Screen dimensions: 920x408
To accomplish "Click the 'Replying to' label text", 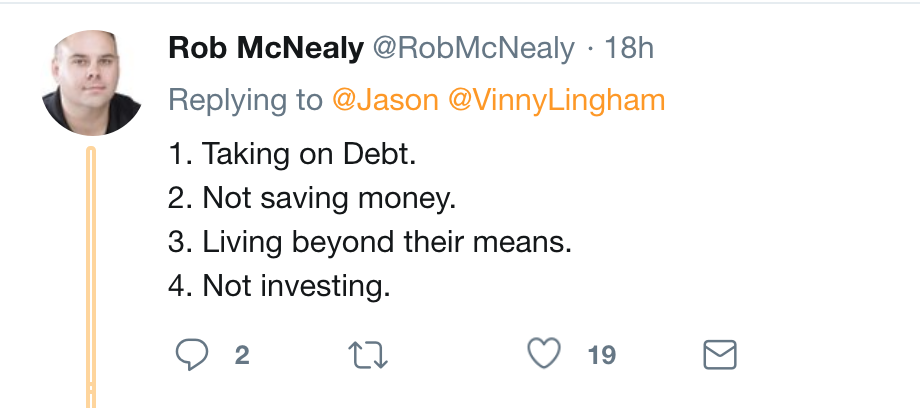I will tap(245, 100).
